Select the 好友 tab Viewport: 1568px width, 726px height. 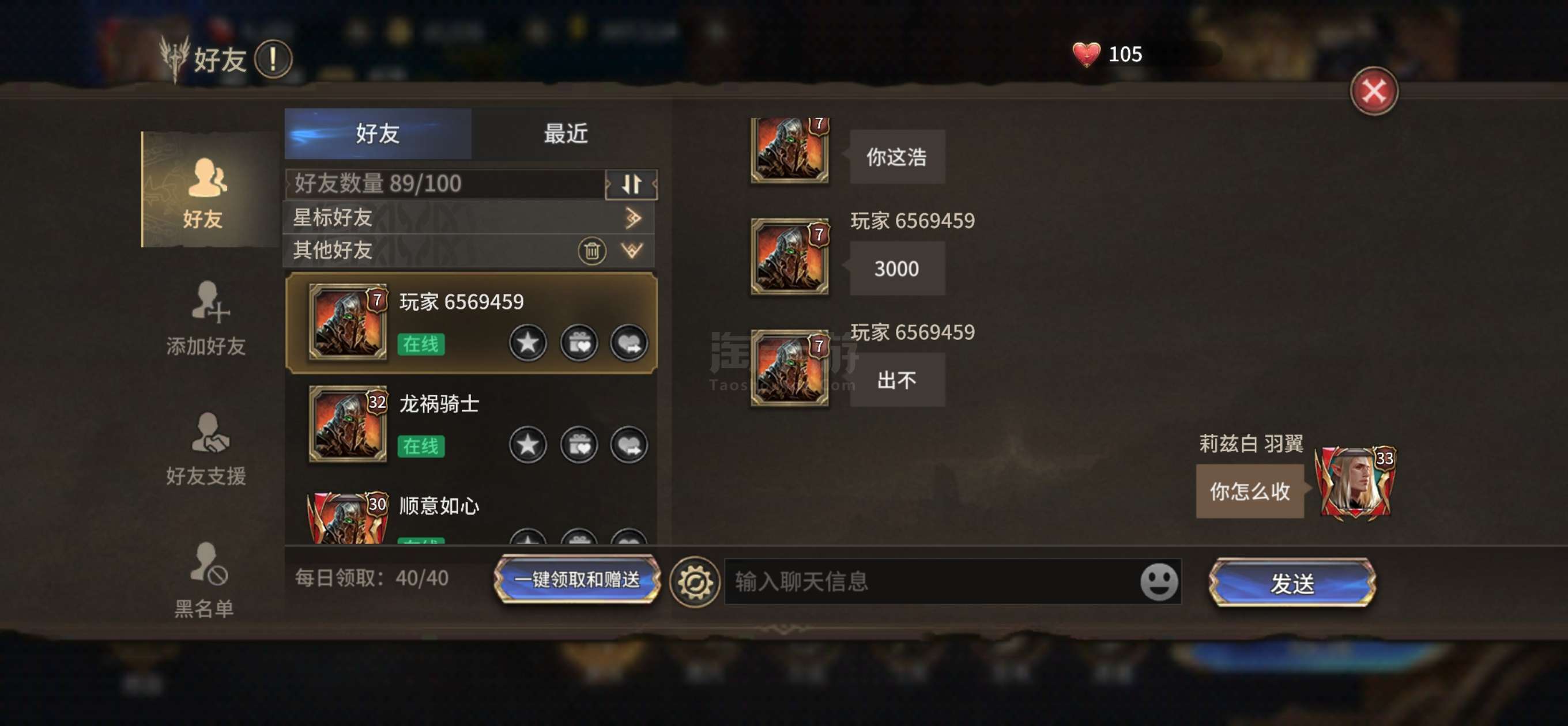378,133
